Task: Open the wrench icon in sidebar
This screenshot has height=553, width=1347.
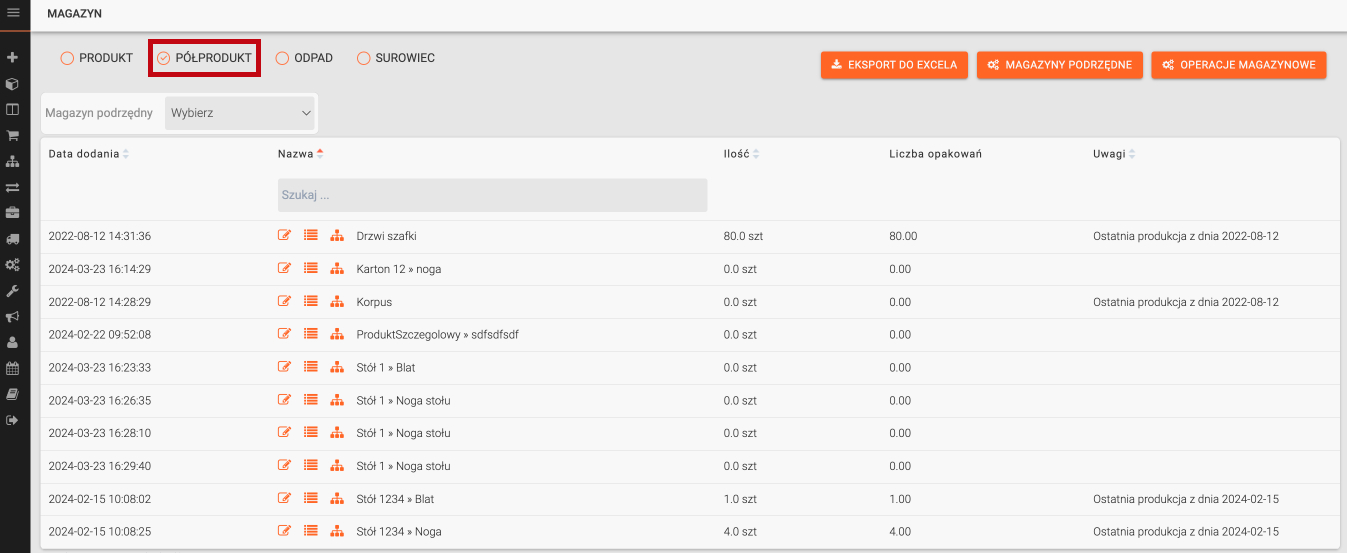Action: click(13, 291)
